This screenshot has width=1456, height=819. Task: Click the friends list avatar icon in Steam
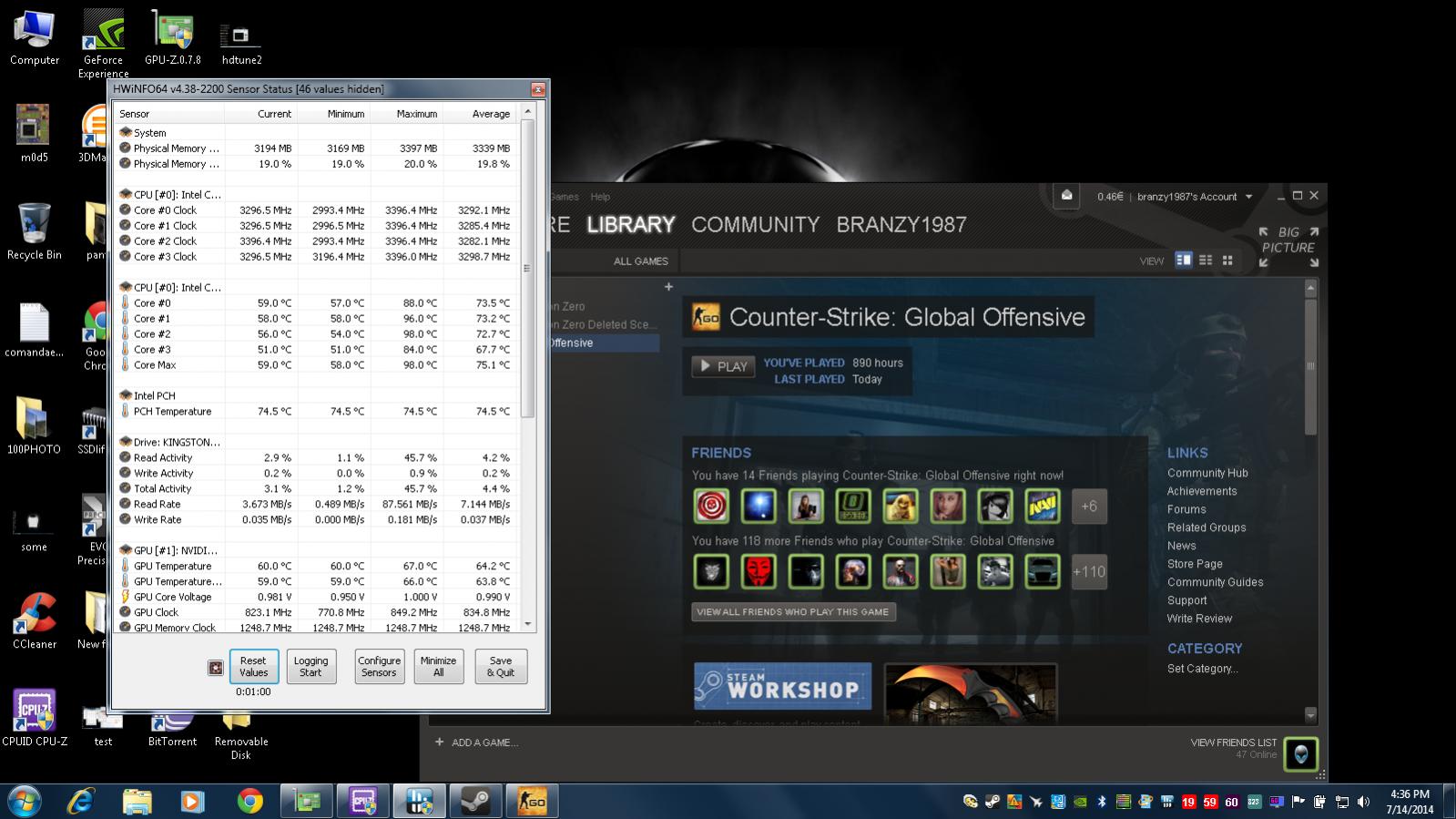(1301, 753)
